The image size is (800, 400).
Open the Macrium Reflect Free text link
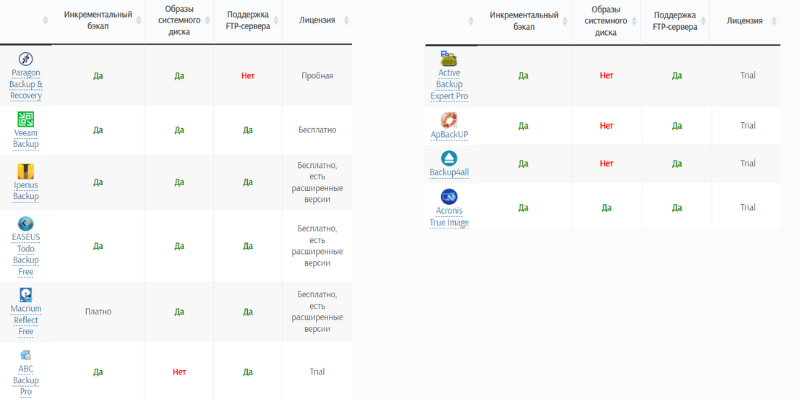coord(26,320)
